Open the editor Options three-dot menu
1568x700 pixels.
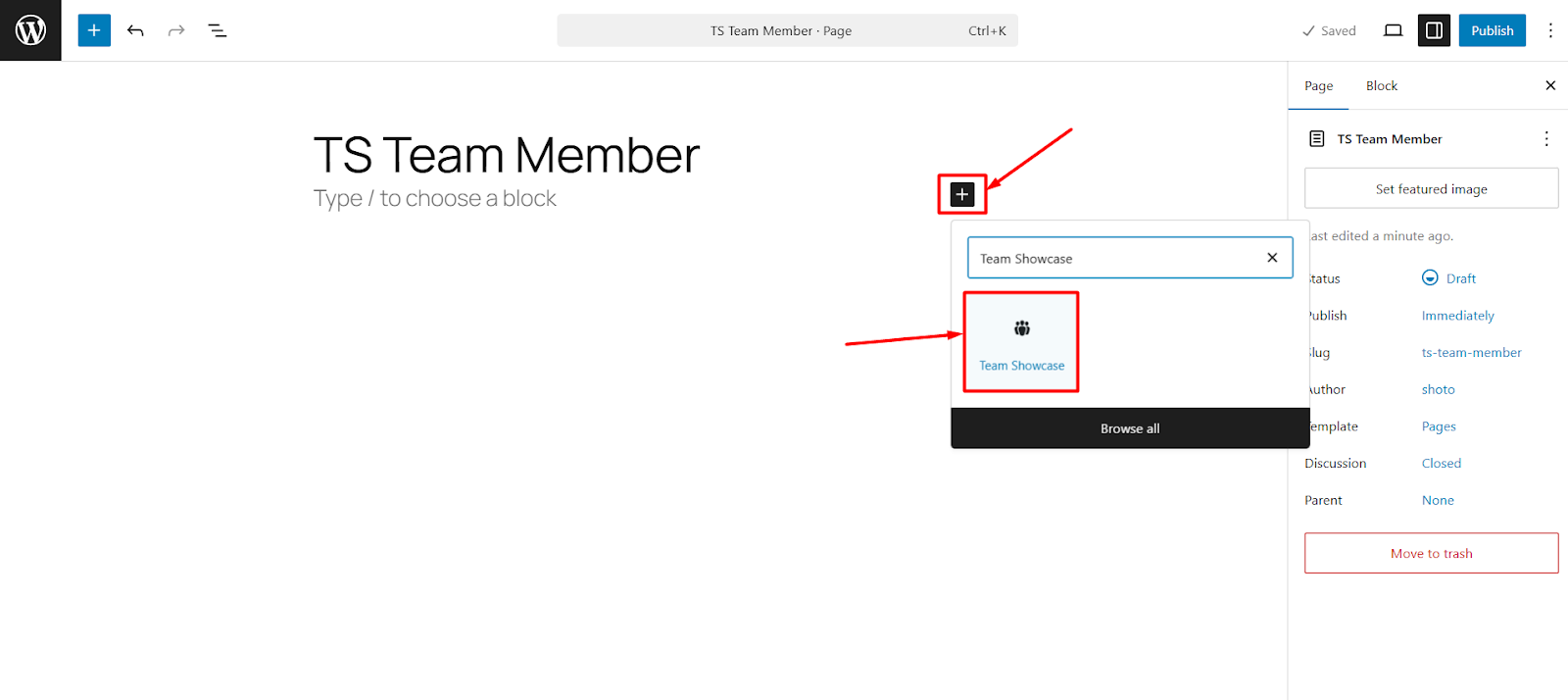coord(1550,30)
